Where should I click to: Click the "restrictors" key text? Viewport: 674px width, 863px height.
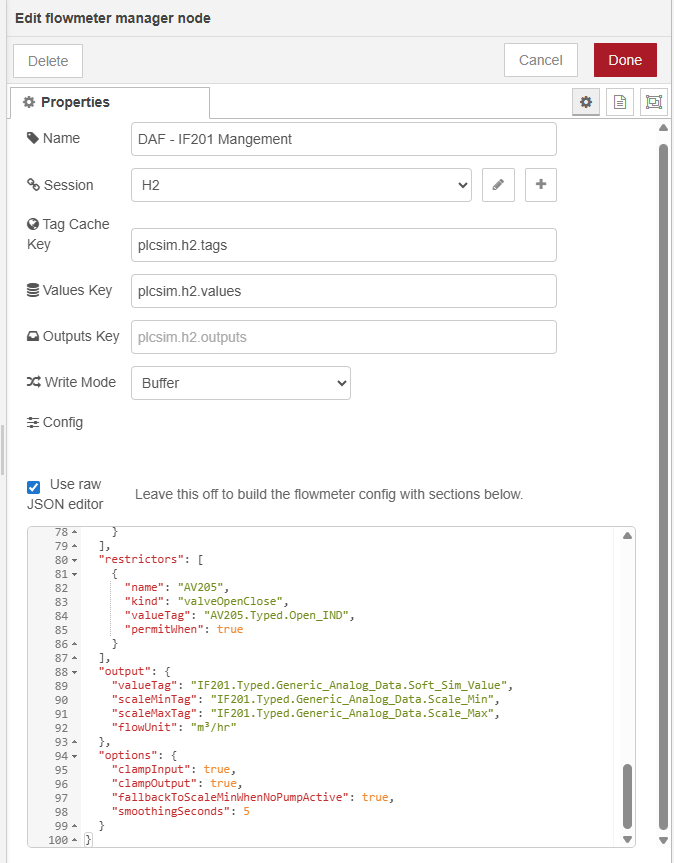141,559
